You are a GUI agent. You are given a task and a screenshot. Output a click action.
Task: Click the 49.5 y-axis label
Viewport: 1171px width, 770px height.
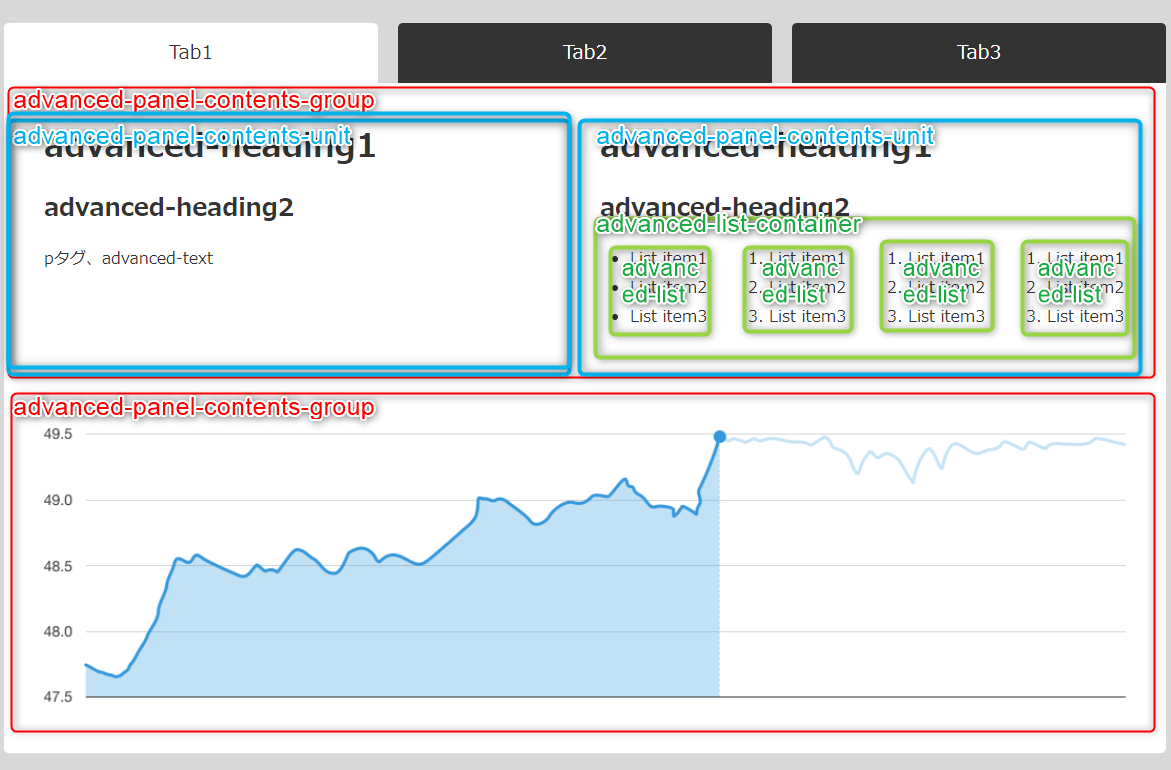coord(58,435)
